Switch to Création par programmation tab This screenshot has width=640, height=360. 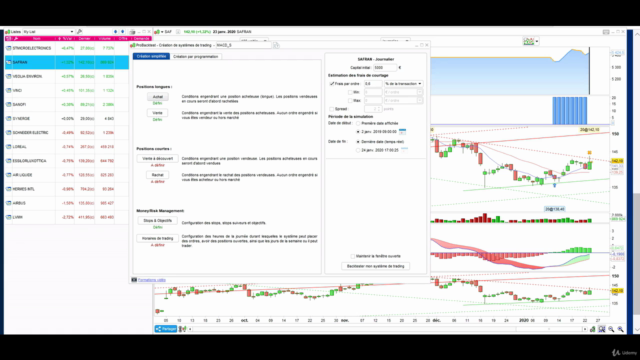[196, 56]
